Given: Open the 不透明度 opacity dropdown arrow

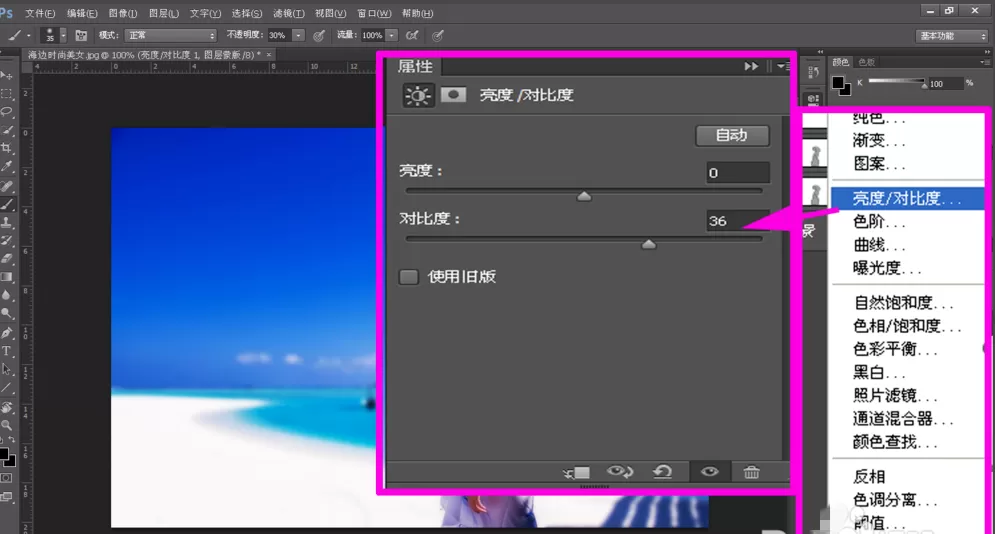Looking at the screenshot, I should pyautogui.click(x=298, y=36).
